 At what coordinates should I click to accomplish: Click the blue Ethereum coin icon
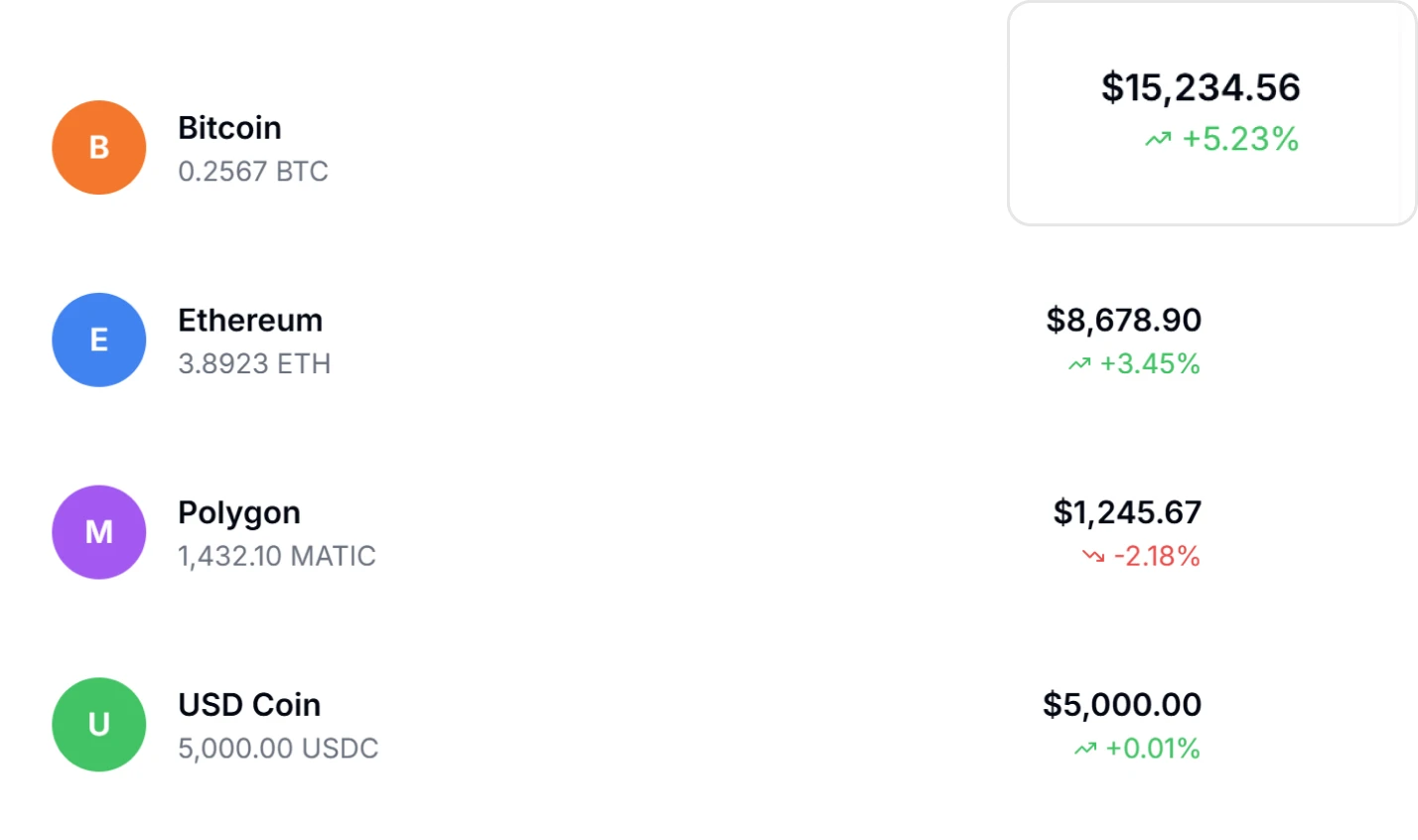(98, 340)
